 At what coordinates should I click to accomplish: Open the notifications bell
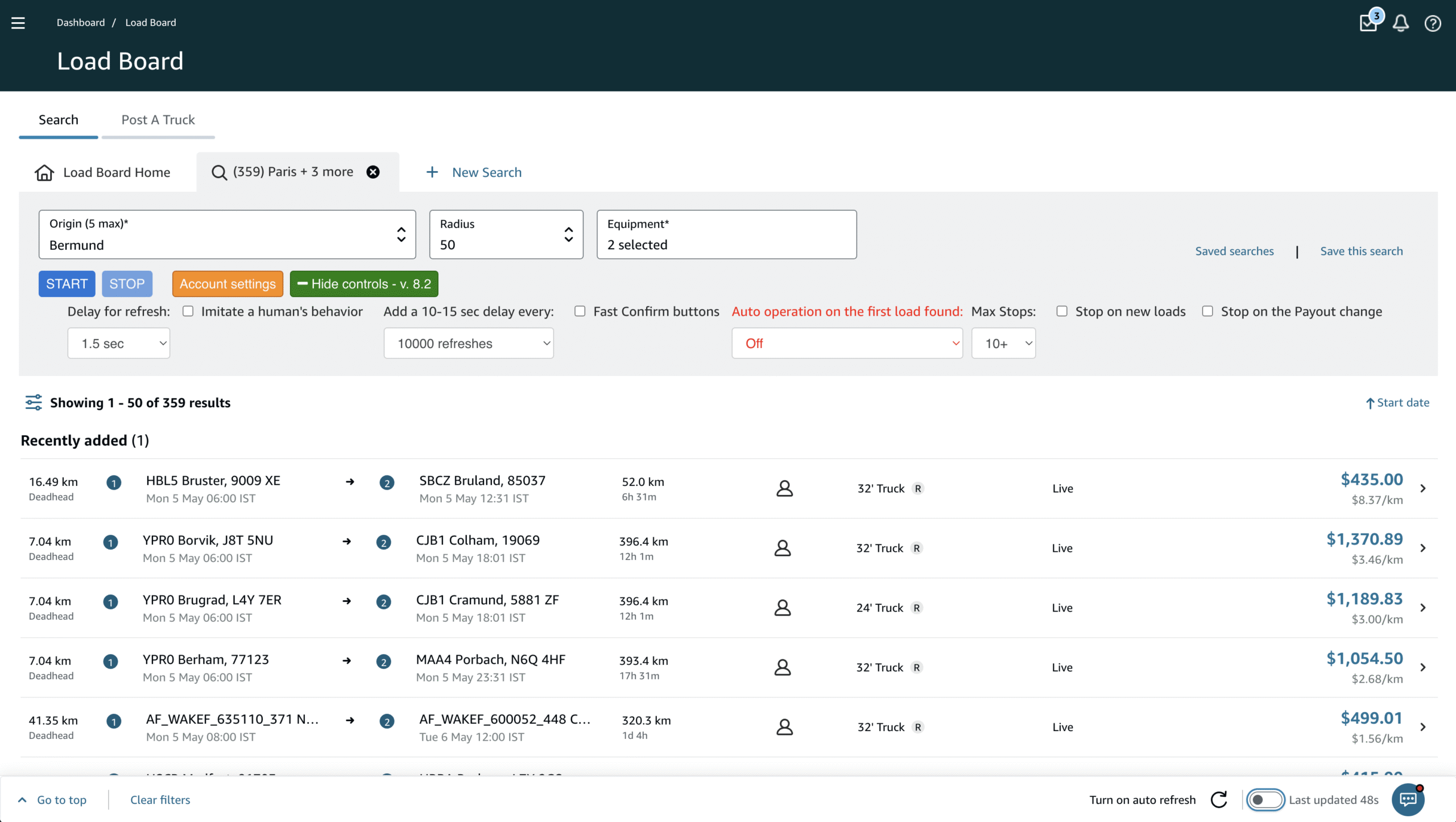pos(1400,23)
